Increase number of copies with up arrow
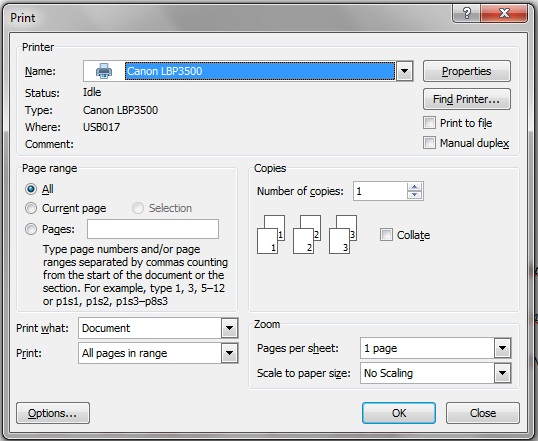This screenshot has height=441, width=538. (x=414, y=187)
